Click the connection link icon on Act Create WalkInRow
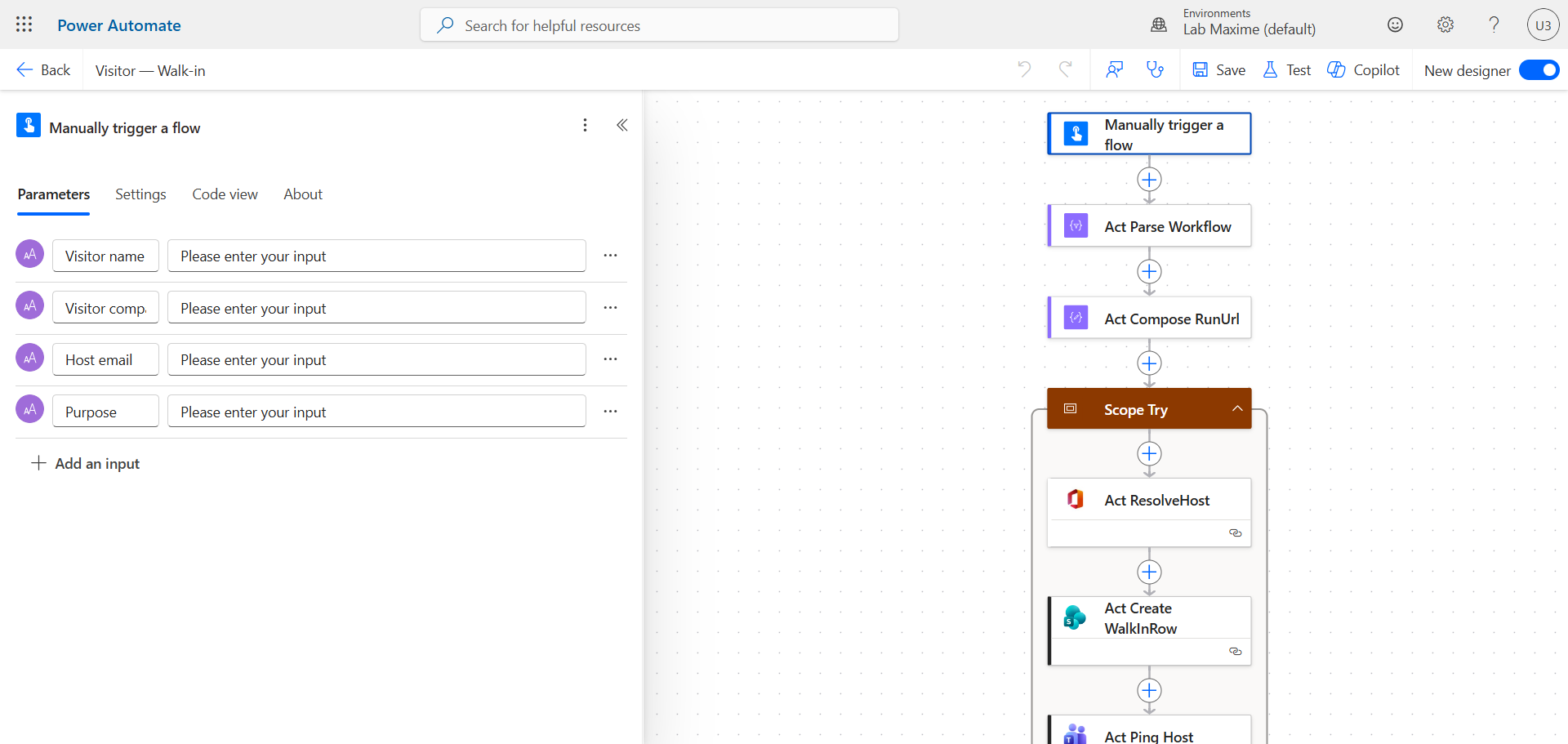This screenshot has height=744, width=1568. tap(1236, 652)
